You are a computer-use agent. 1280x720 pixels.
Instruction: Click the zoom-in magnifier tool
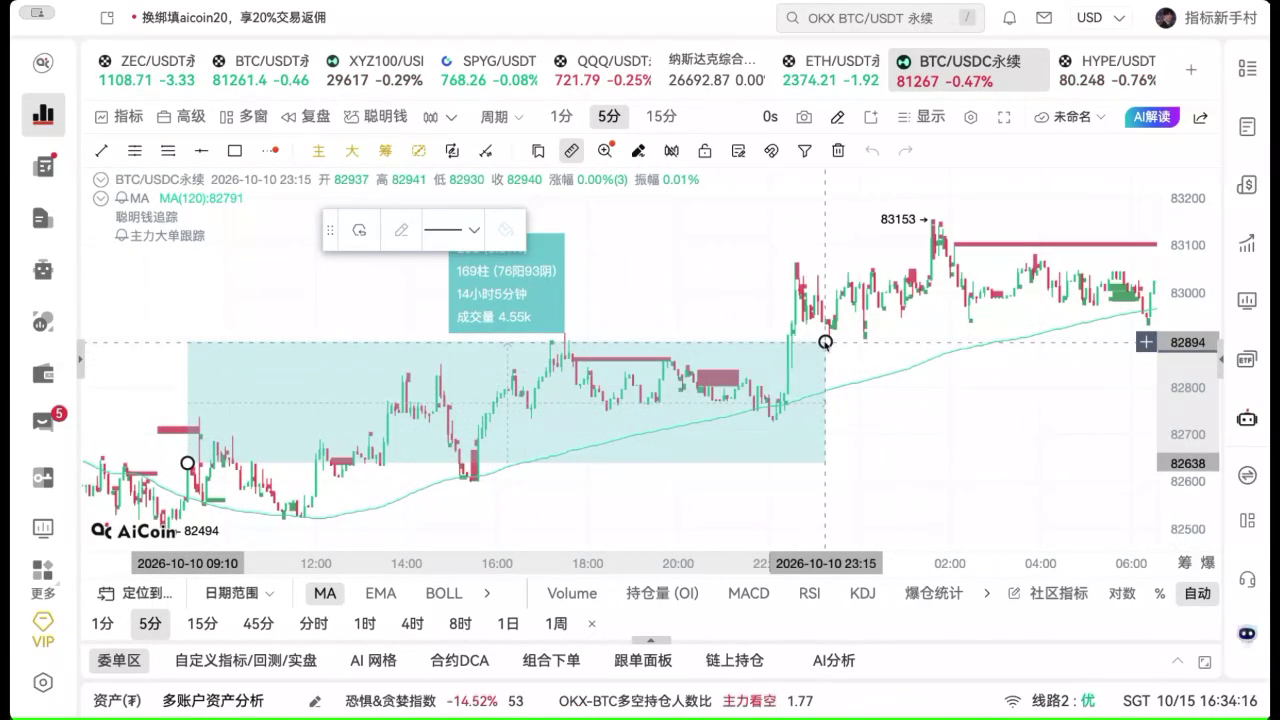pos(605,151)
